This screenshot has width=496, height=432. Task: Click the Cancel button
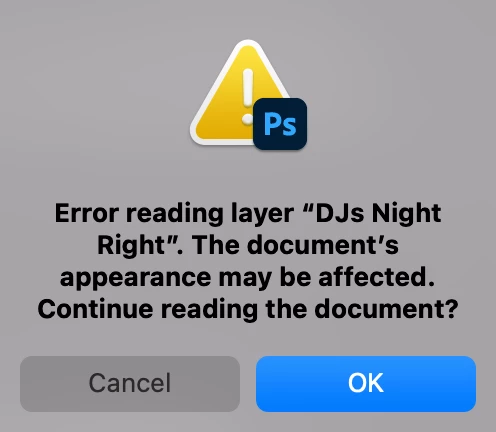(130, 384)
